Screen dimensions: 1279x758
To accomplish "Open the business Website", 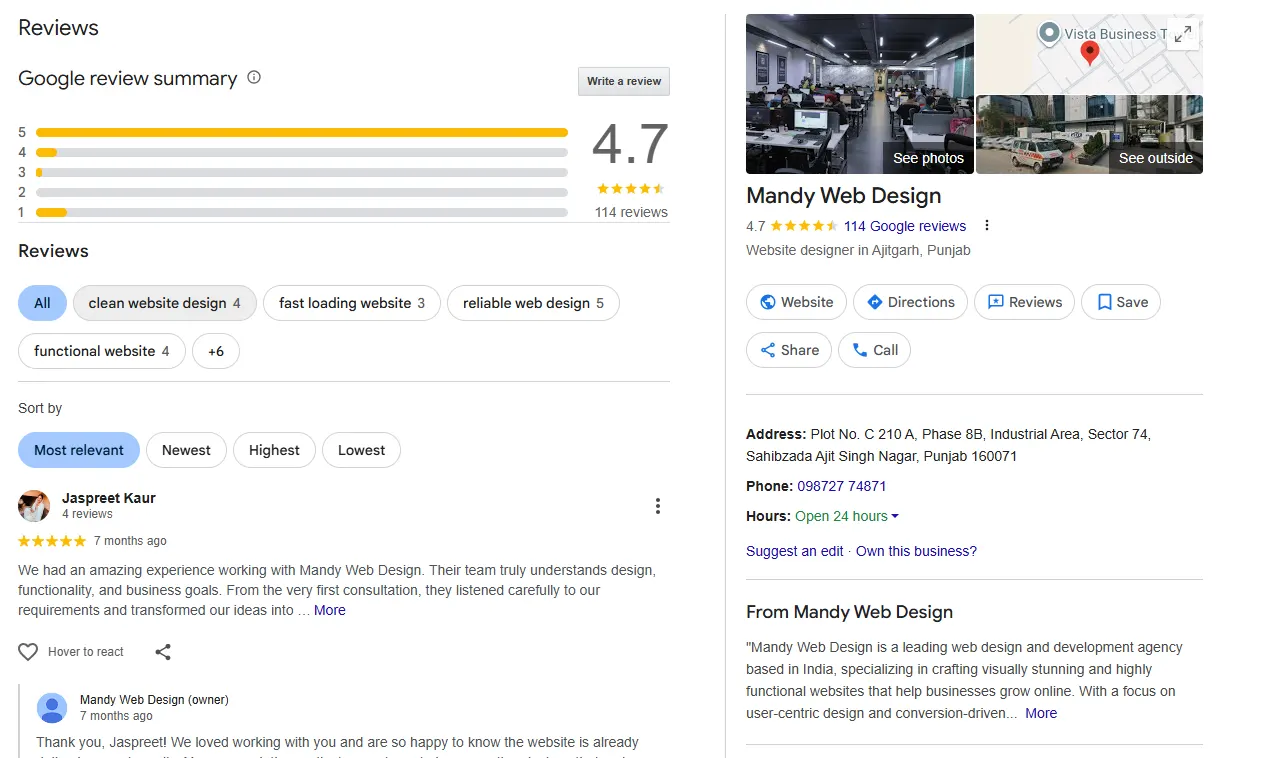I will 796,302.
